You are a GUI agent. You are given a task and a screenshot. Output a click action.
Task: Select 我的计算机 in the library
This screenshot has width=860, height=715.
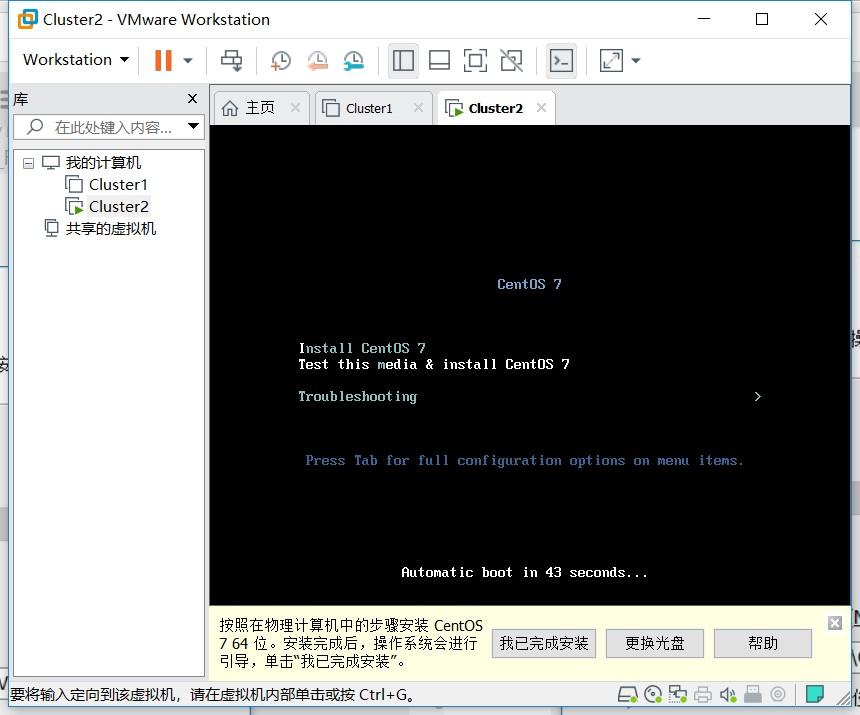click(103, 163)
